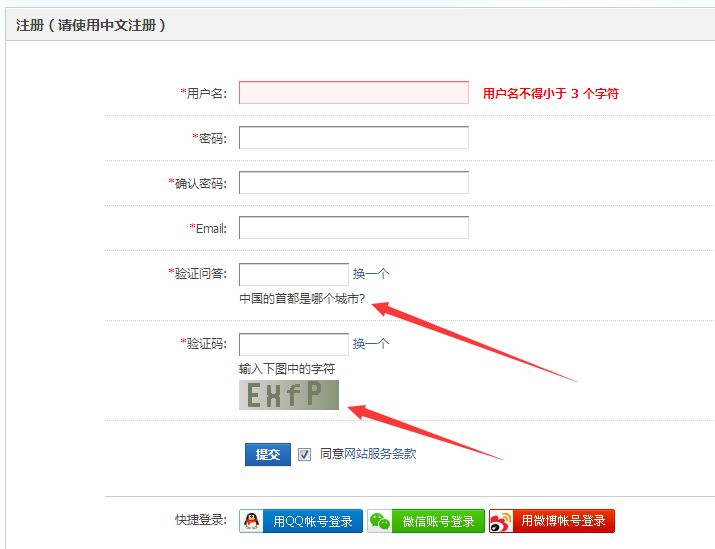Log in with 微信账号登录 button
Screen dimensions: 715x549
tap(426, 521)
